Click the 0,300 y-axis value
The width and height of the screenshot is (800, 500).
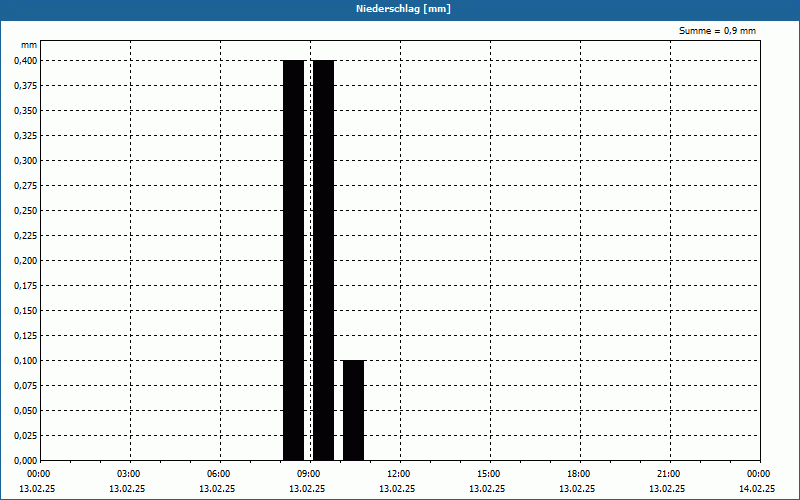pos(26,161)
